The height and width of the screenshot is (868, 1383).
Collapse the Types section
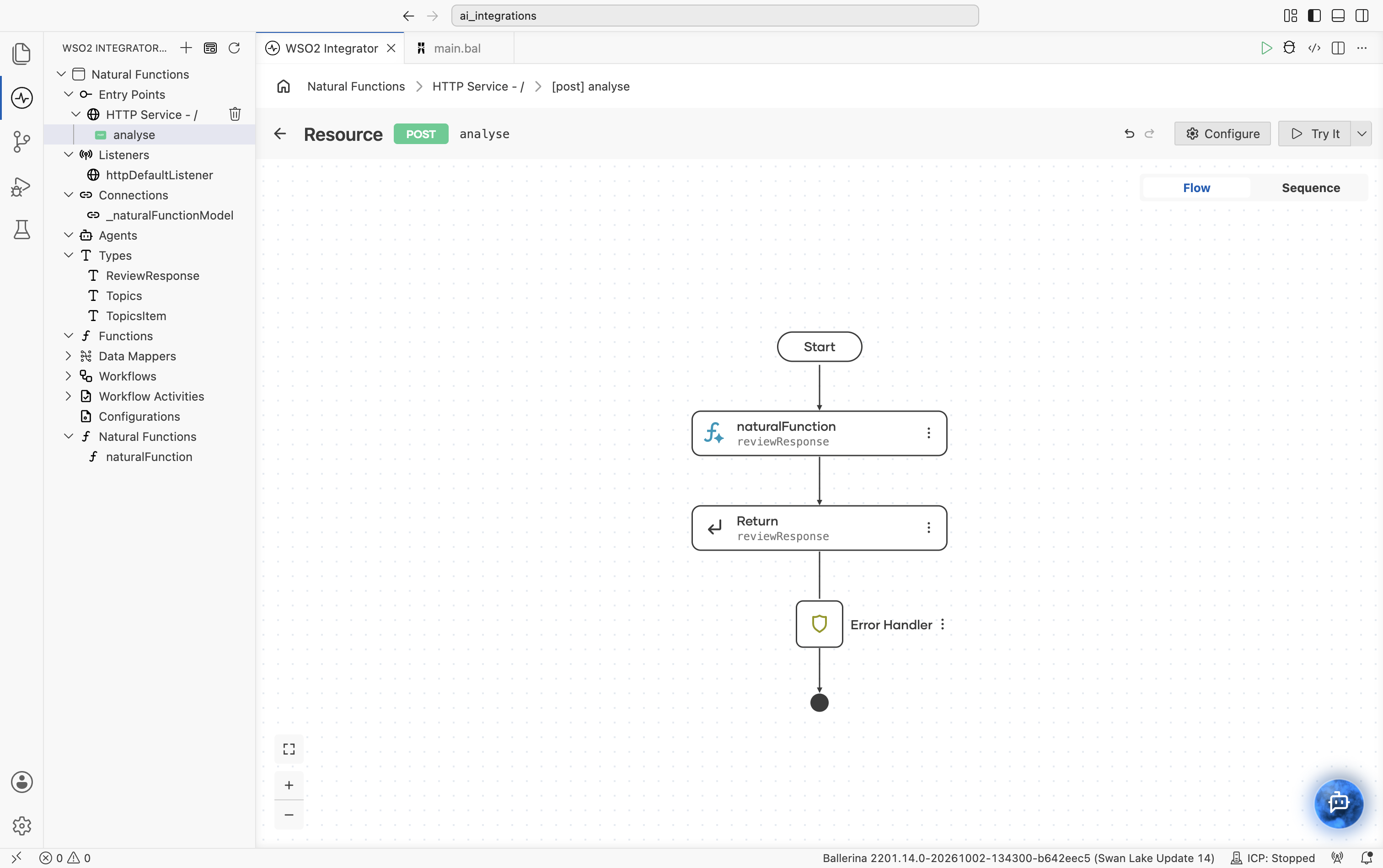(x=68, y=255)
